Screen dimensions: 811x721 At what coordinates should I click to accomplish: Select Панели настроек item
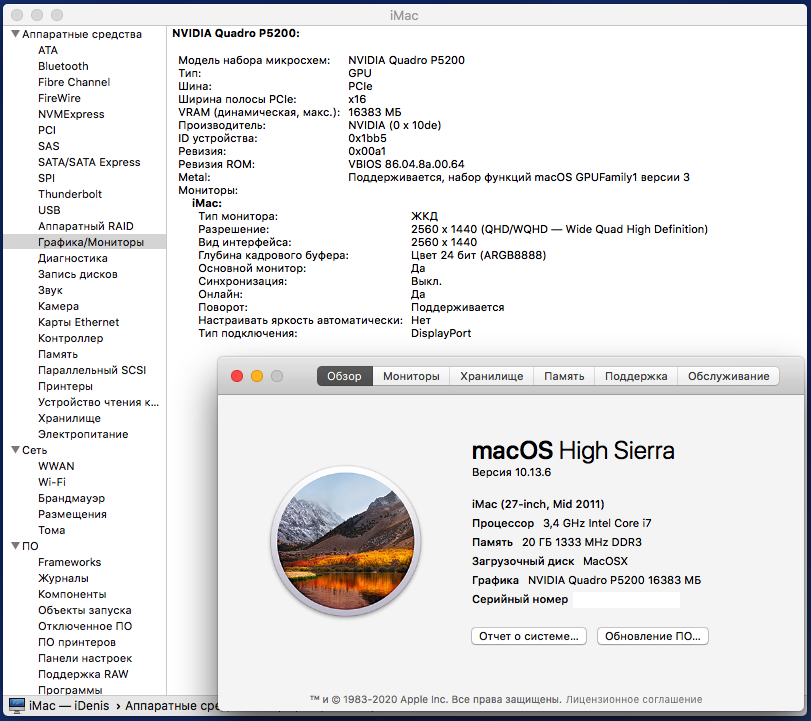(85, 658)
